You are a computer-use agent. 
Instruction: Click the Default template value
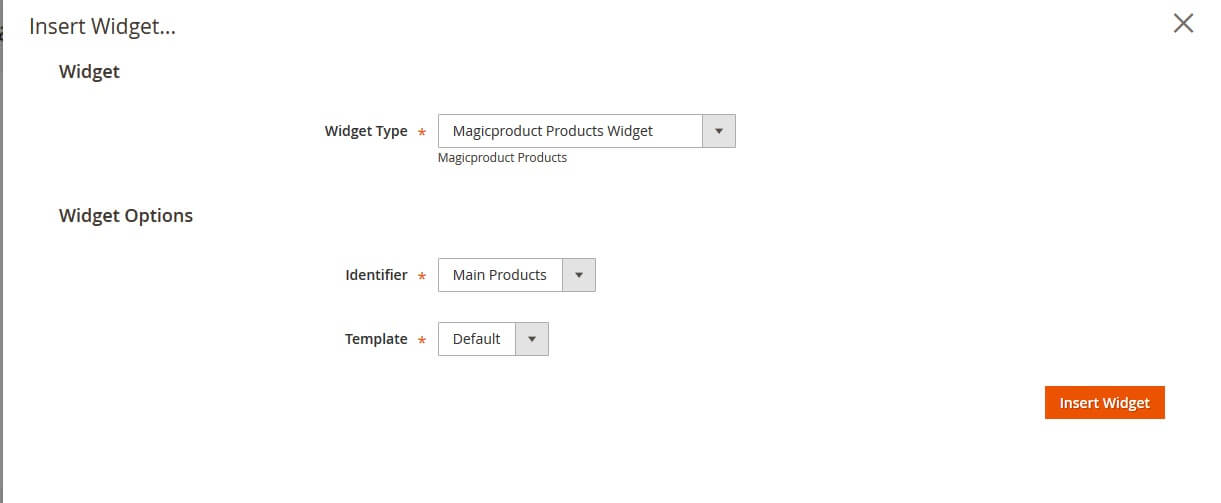click(x=476, y=339)
